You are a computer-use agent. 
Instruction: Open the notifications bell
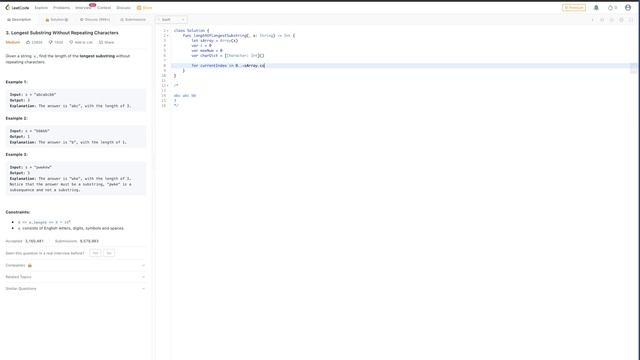click(x=596, y=8)
